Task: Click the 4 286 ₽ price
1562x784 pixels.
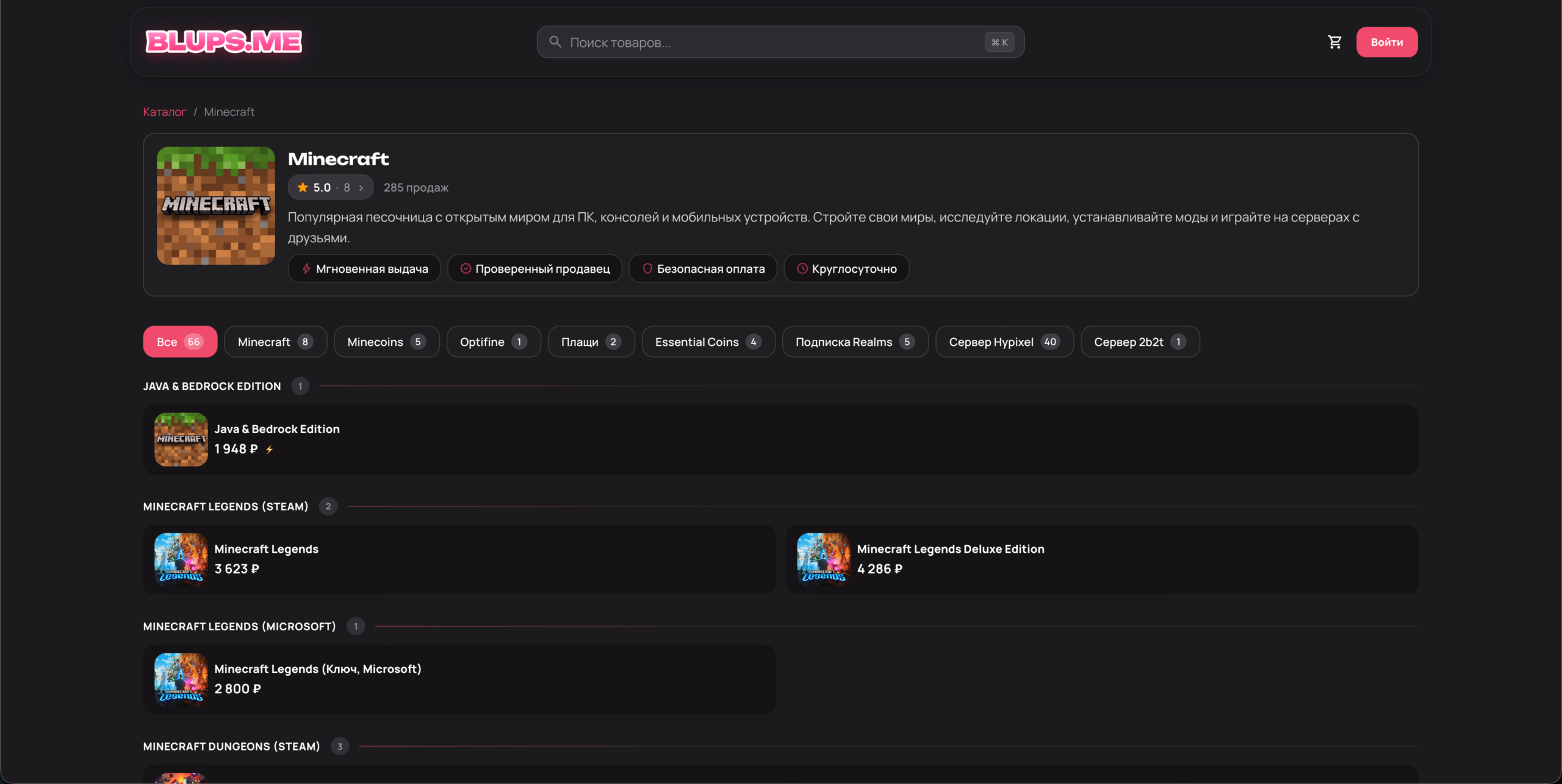Action: coord(880,569)
